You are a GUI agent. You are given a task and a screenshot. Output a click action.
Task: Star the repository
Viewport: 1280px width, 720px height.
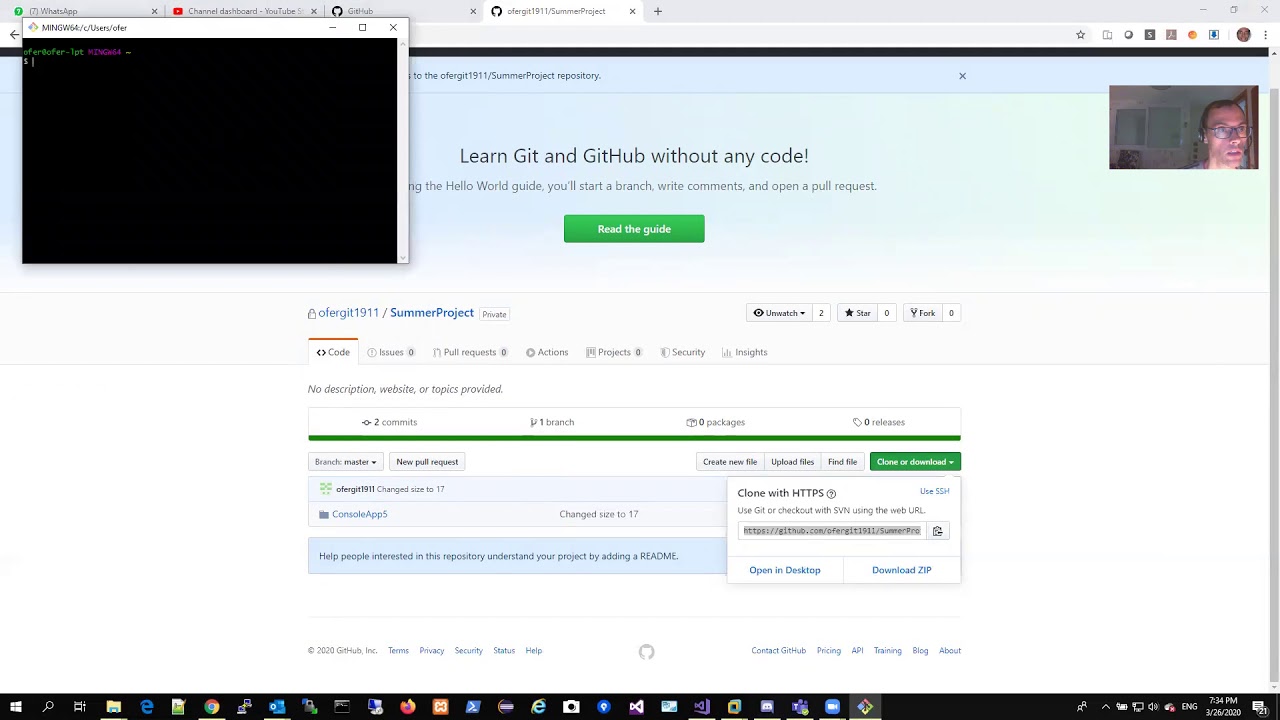click(857, 313)
